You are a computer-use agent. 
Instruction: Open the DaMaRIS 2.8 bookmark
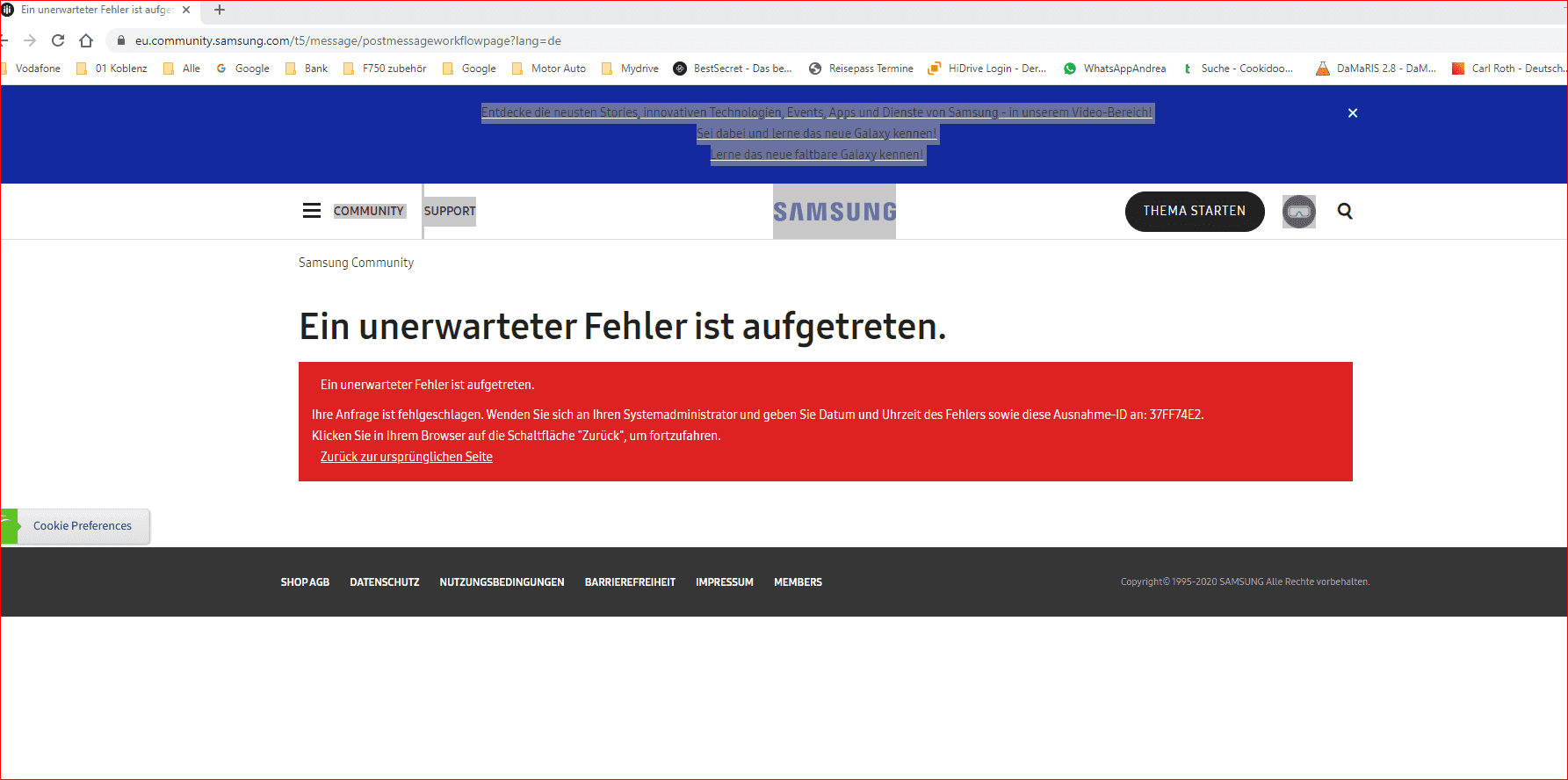(x=1377, y=69)
